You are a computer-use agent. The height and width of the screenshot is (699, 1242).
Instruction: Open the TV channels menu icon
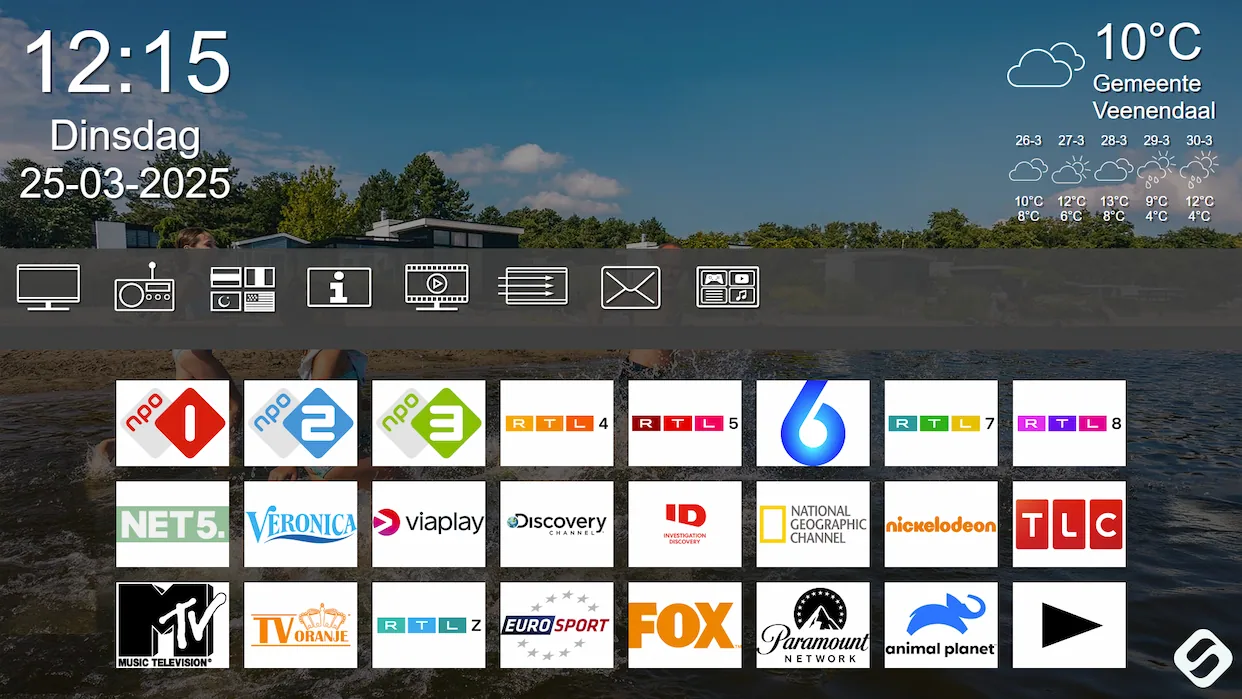pyautogui.click(x=48, y=287)
